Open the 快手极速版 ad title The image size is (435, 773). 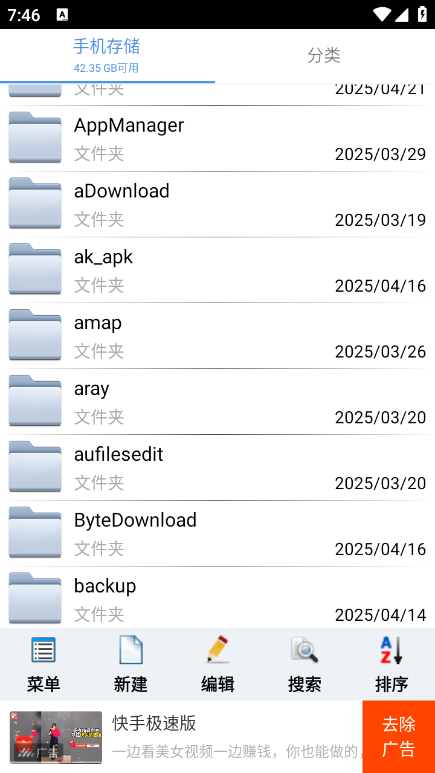pyautogui.click(x=154, y=723)
